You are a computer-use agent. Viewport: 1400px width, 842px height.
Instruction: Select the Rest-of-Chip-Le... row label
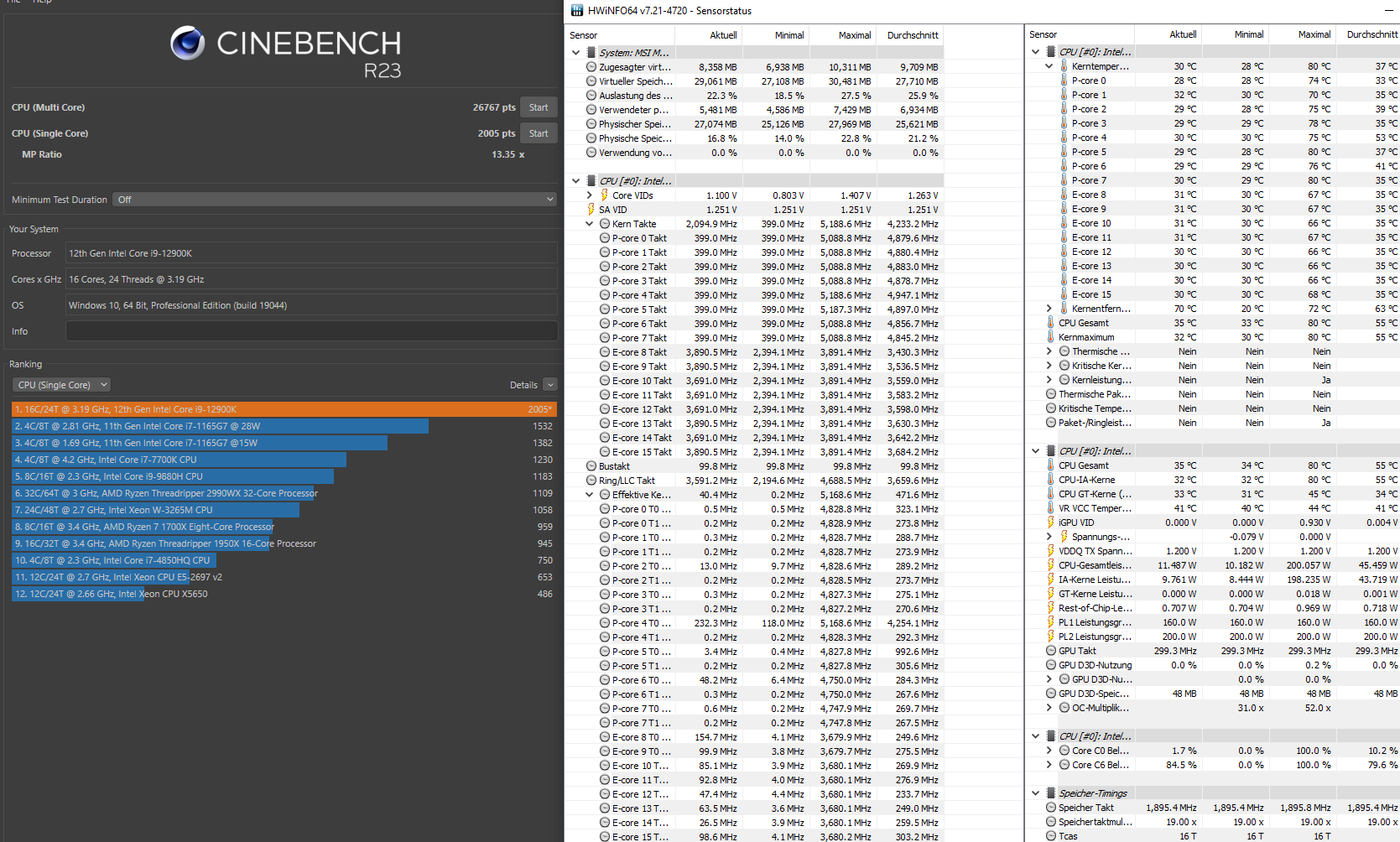coord(1095,608)
